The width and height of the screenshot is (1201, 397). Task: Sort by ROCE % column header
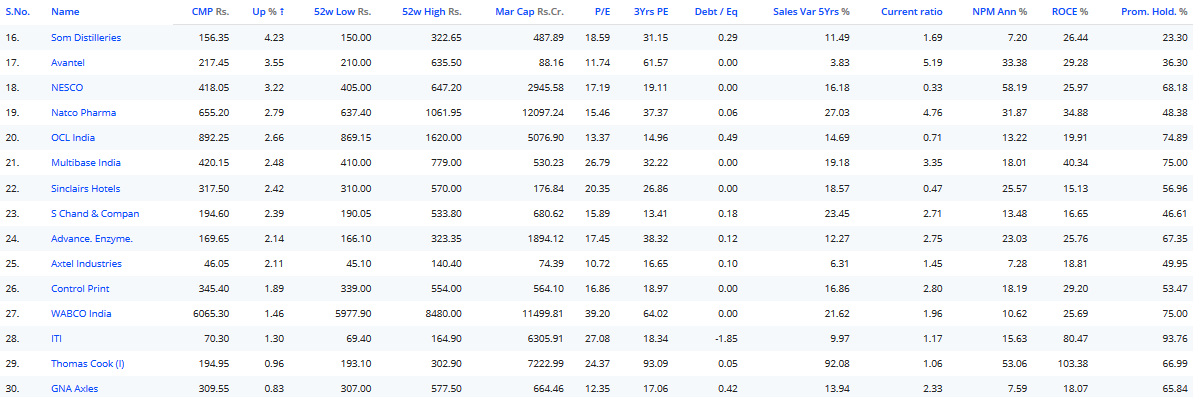[1070, 12]
